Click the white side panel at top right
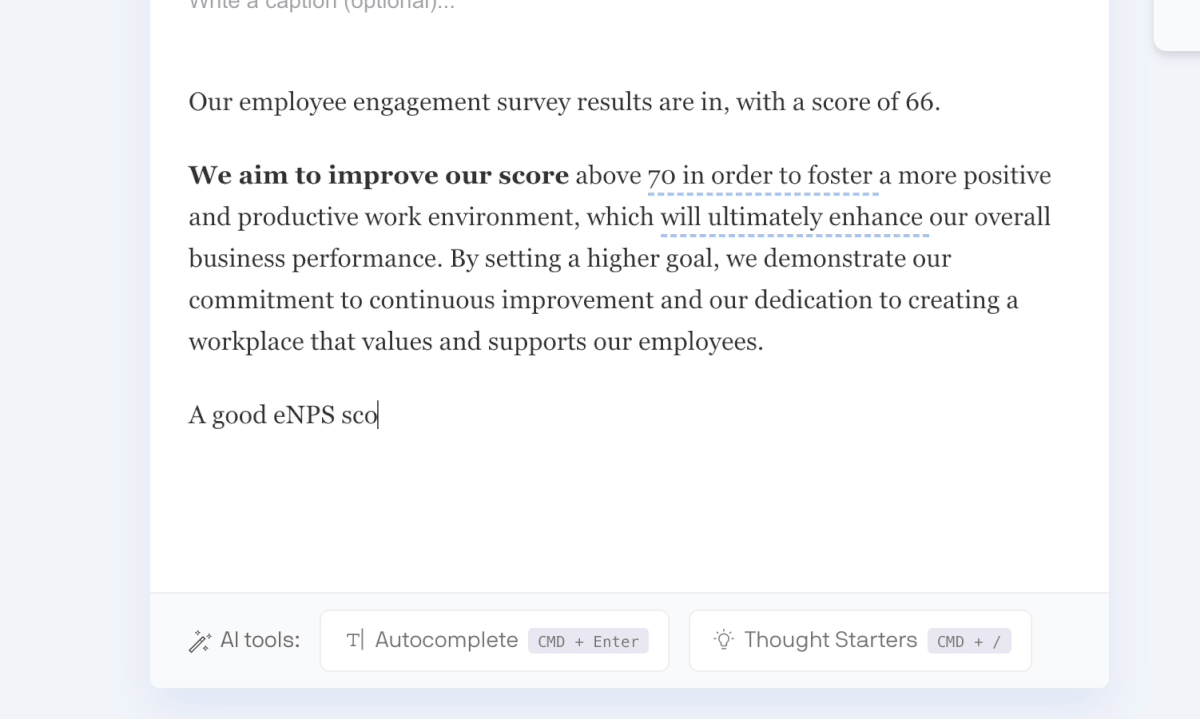Image resolution: width=1200 pixels, height=719 pixels. point(1178,22)
